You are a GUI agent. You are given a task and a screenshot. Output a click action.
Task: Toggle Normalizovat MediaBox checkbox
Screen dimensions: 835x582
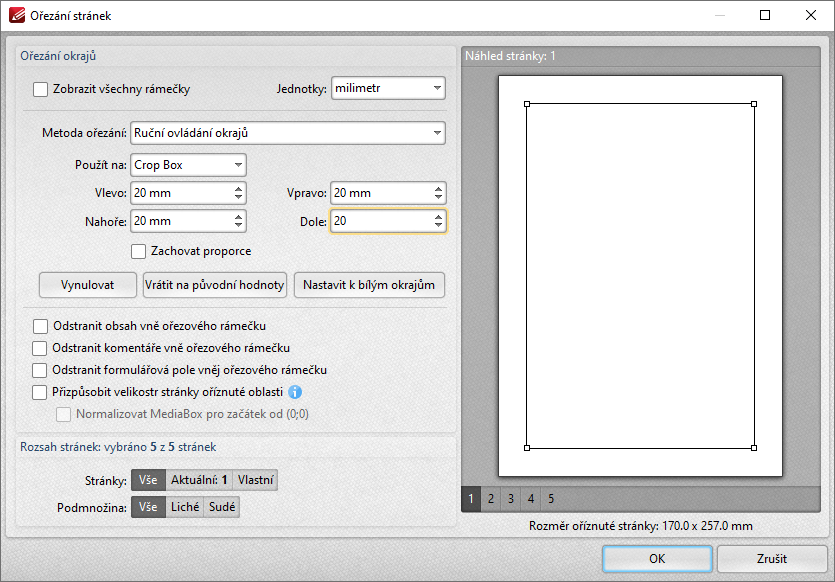click(x=63, y=414)
